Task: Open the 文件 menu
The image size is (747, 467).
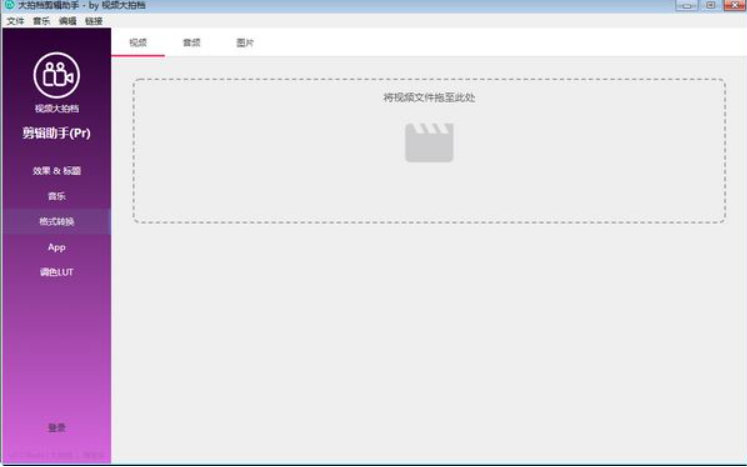Action: pos(15,21)
